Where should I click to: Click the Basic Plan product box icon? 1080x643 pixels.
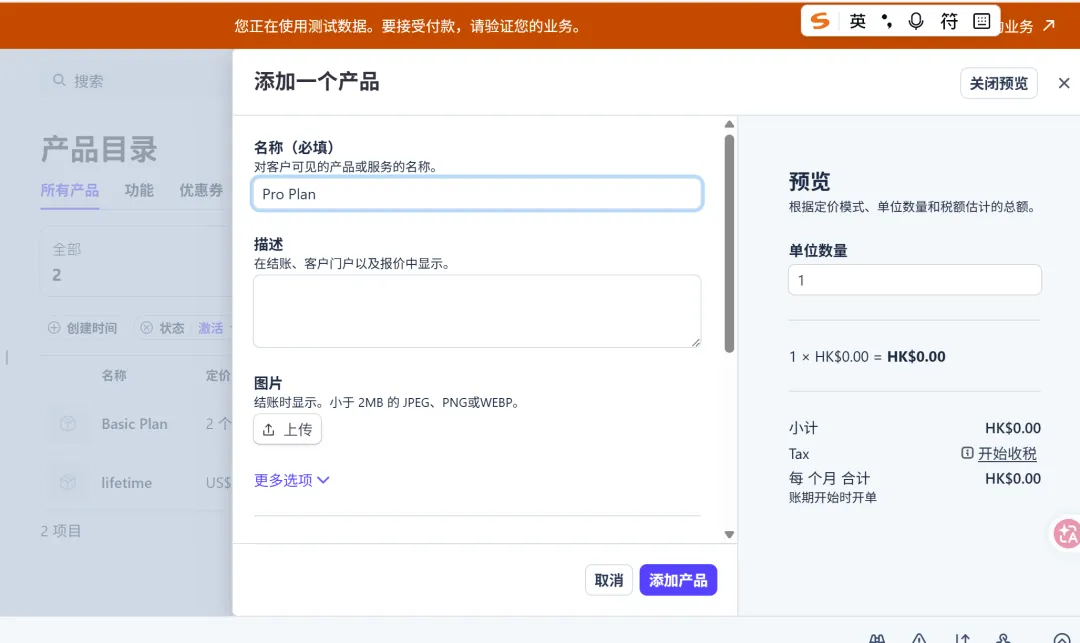[68, 424]
